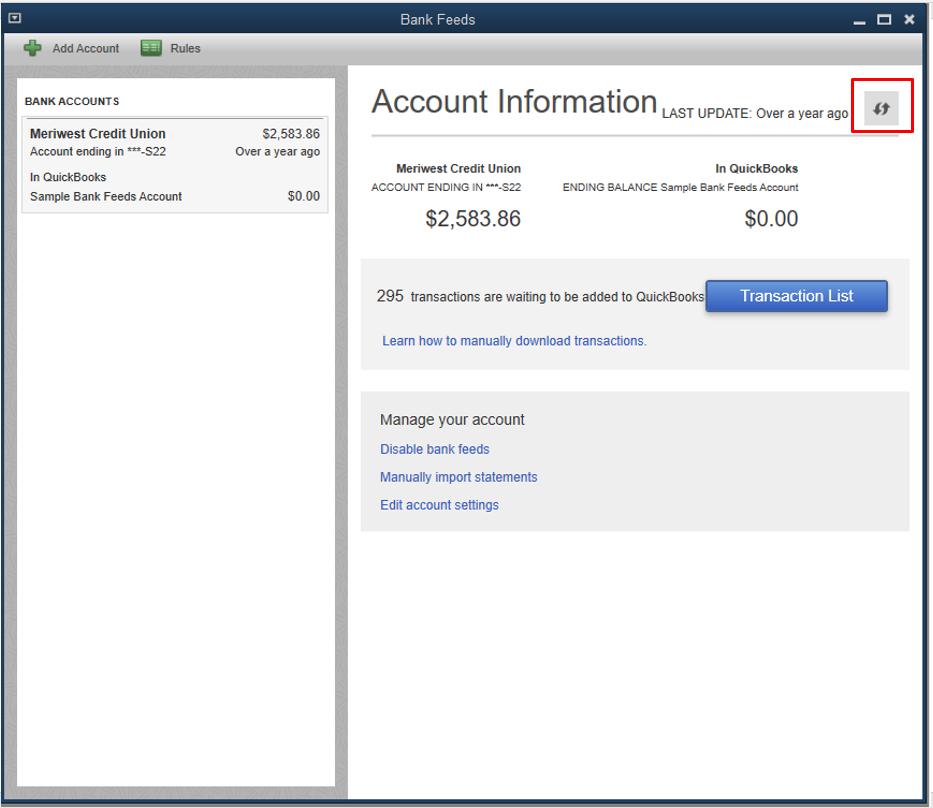Screen dimensions: 933x808
Task: Refresh the account with the sync arrows icon
Action: pos(881,108)
